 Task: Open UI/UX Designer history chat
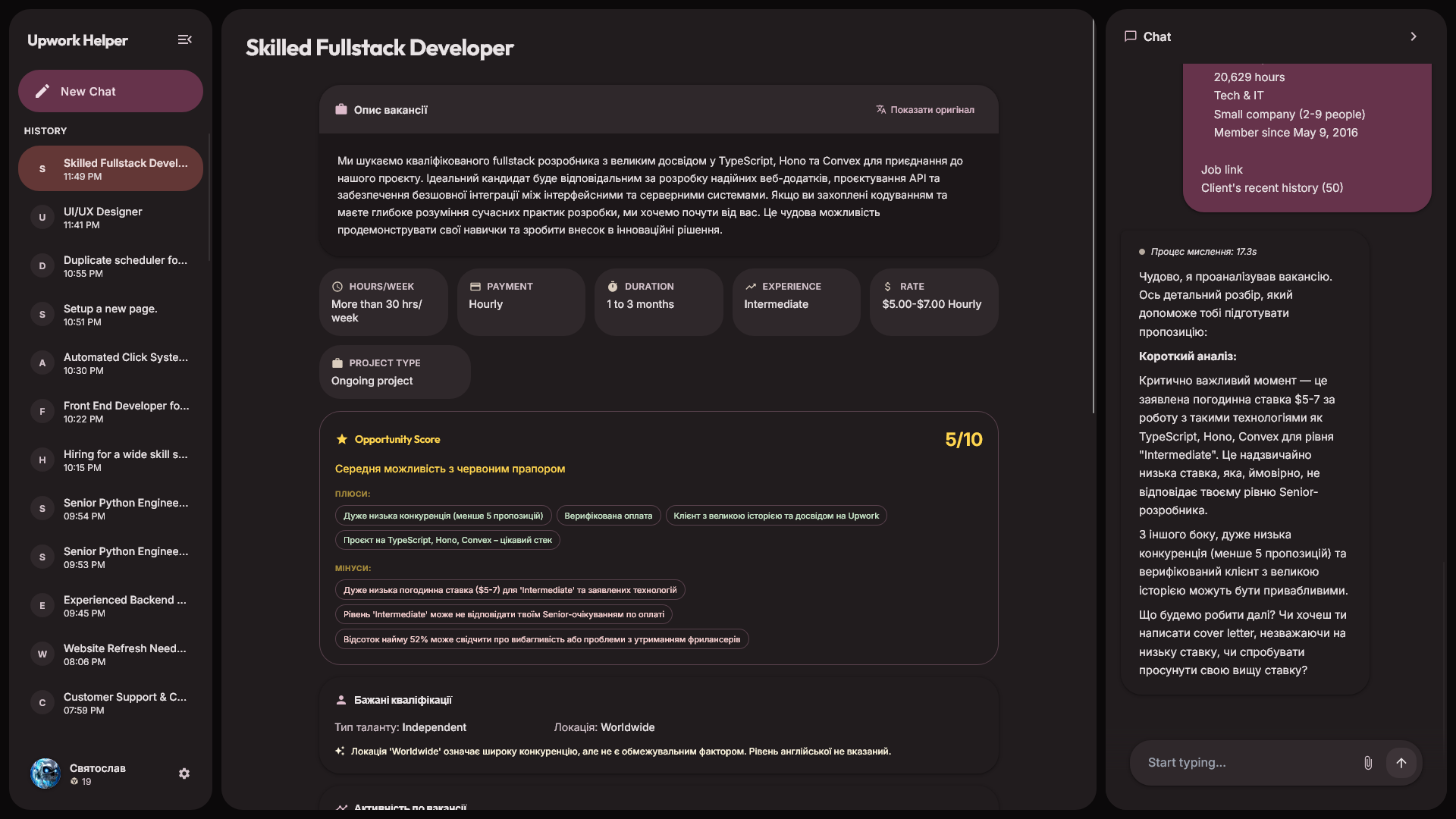[x=111, y=217]
